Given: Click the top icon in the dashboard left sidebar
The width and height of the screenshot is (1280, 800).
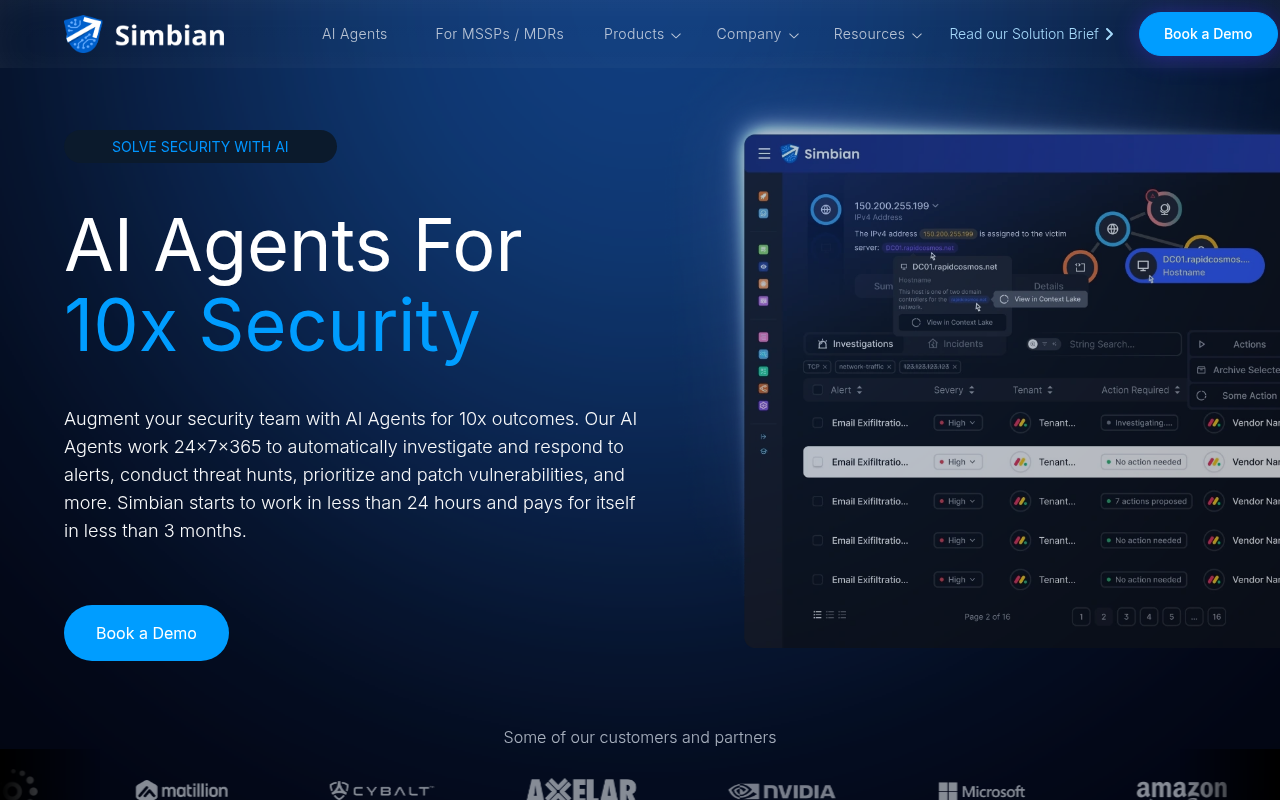Looking at the screenshot, I should coord(763,196).
